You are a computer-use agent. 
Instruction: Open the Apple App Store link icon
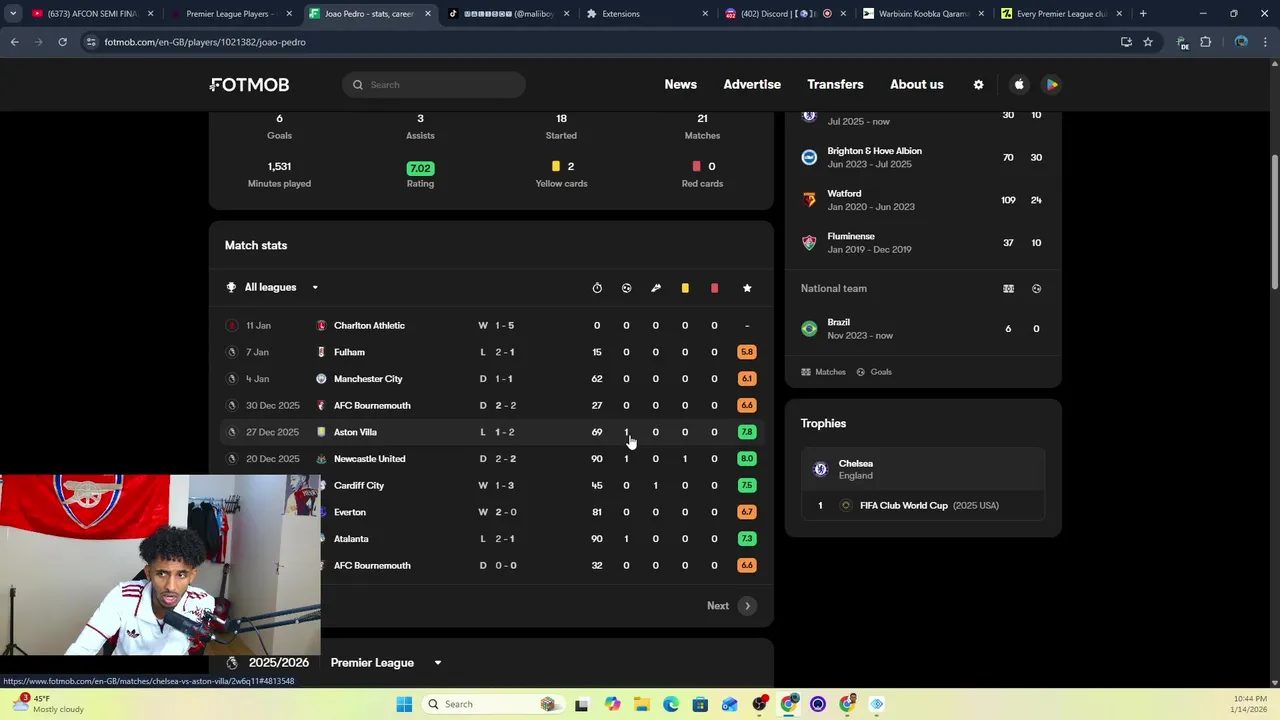[1019, 85]
